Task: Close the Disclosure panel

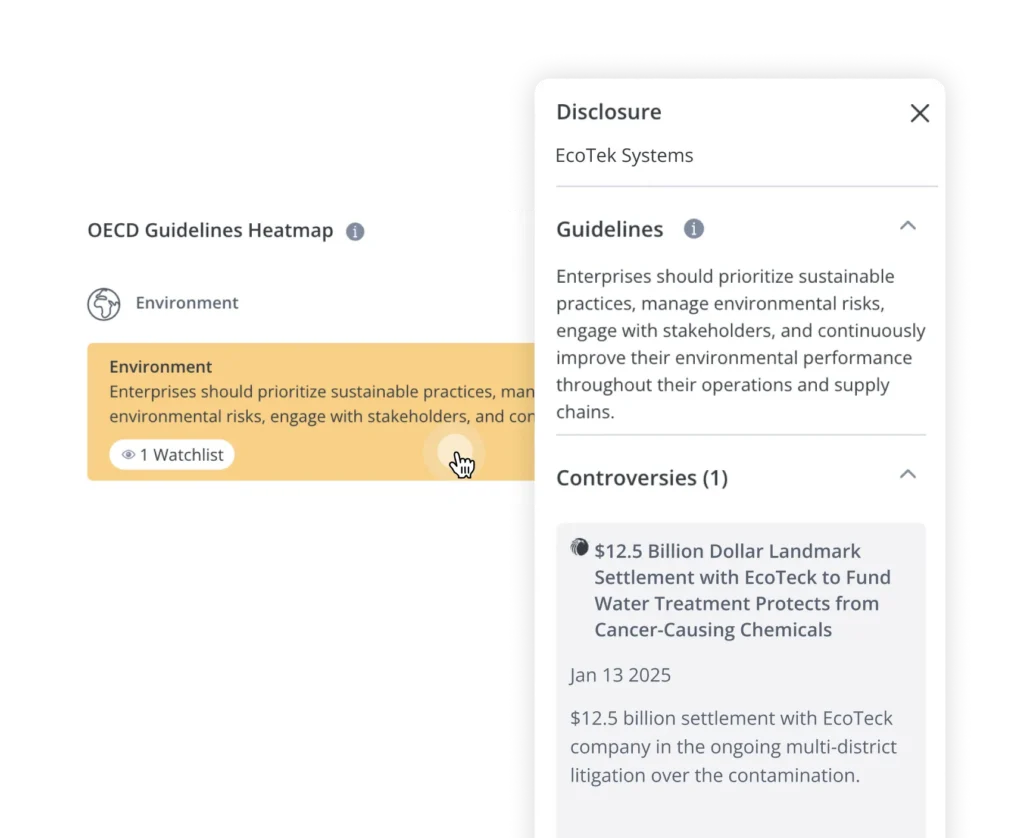Action: (x=920, y=113)
